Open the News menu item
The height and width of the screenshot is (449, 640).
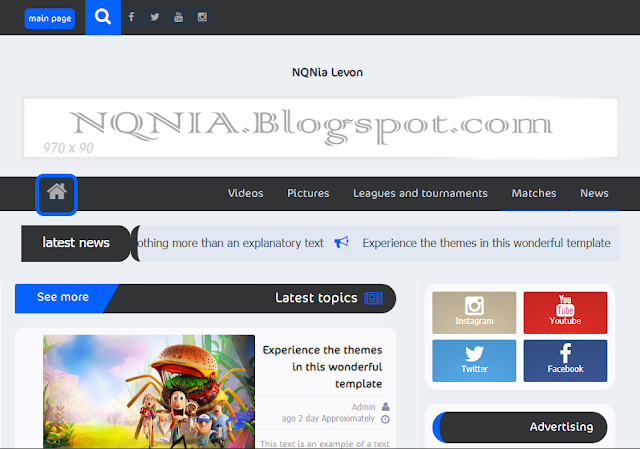click(594, 193)
